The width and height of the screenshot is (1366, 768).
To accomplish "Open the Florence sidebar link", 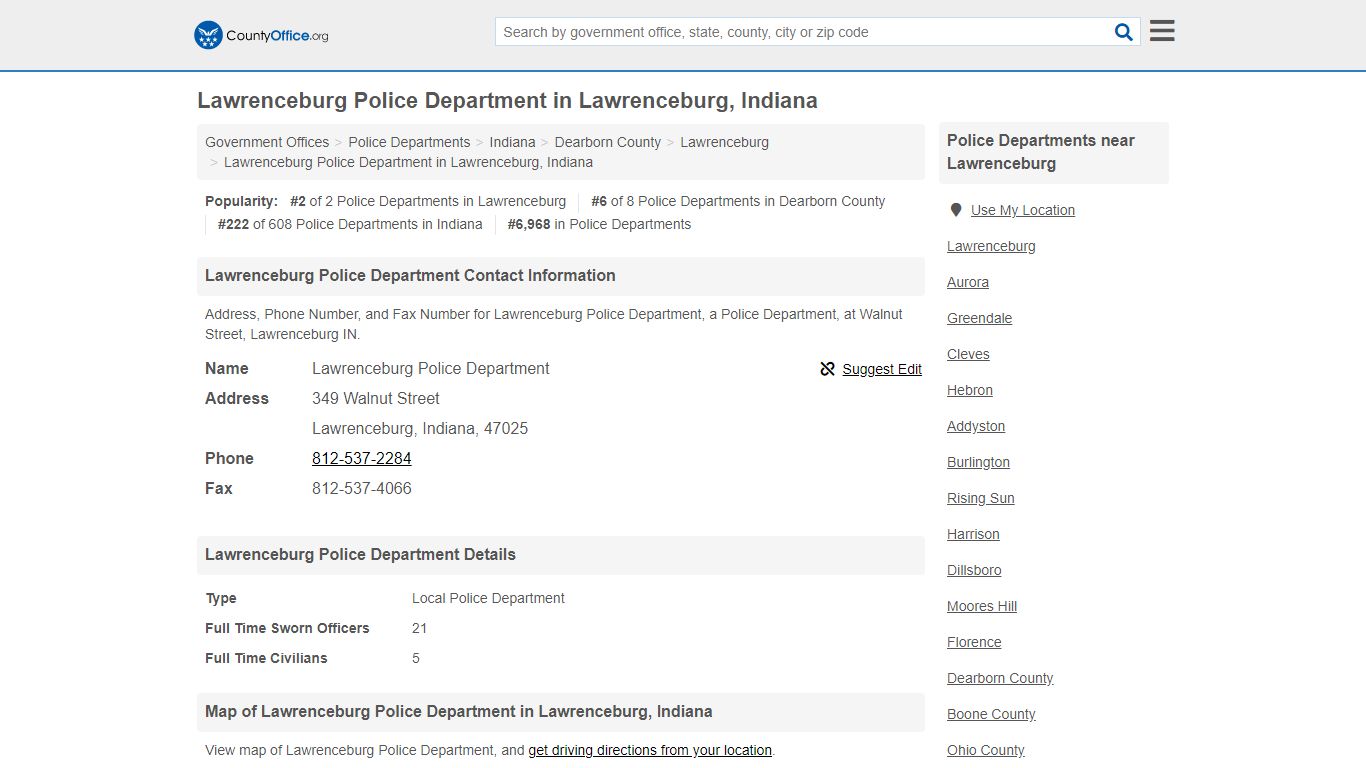I will tap(974, 642).
